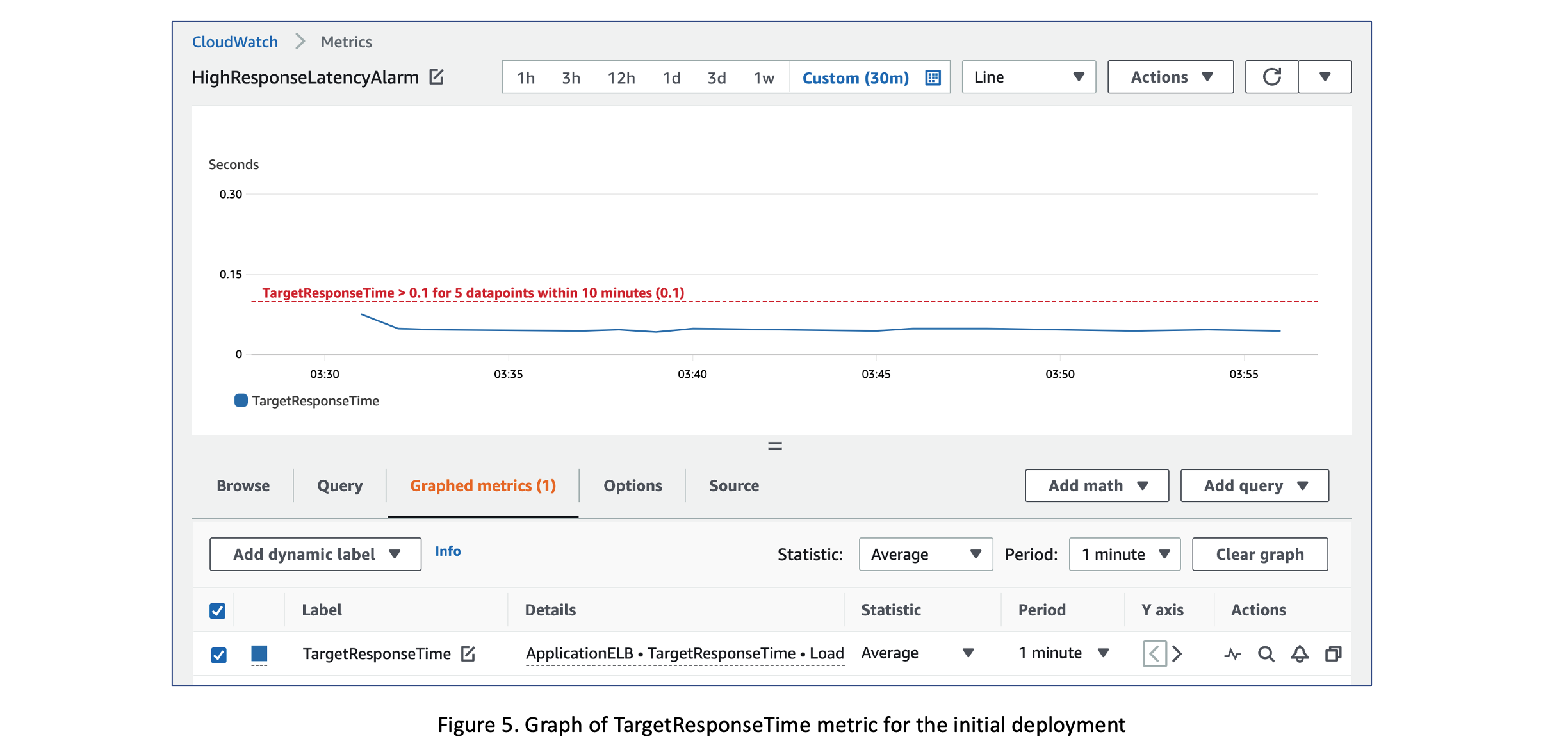Edit the TargetResponseTime label
This screenshot has width=1568, height=748.
click(468, 654)
